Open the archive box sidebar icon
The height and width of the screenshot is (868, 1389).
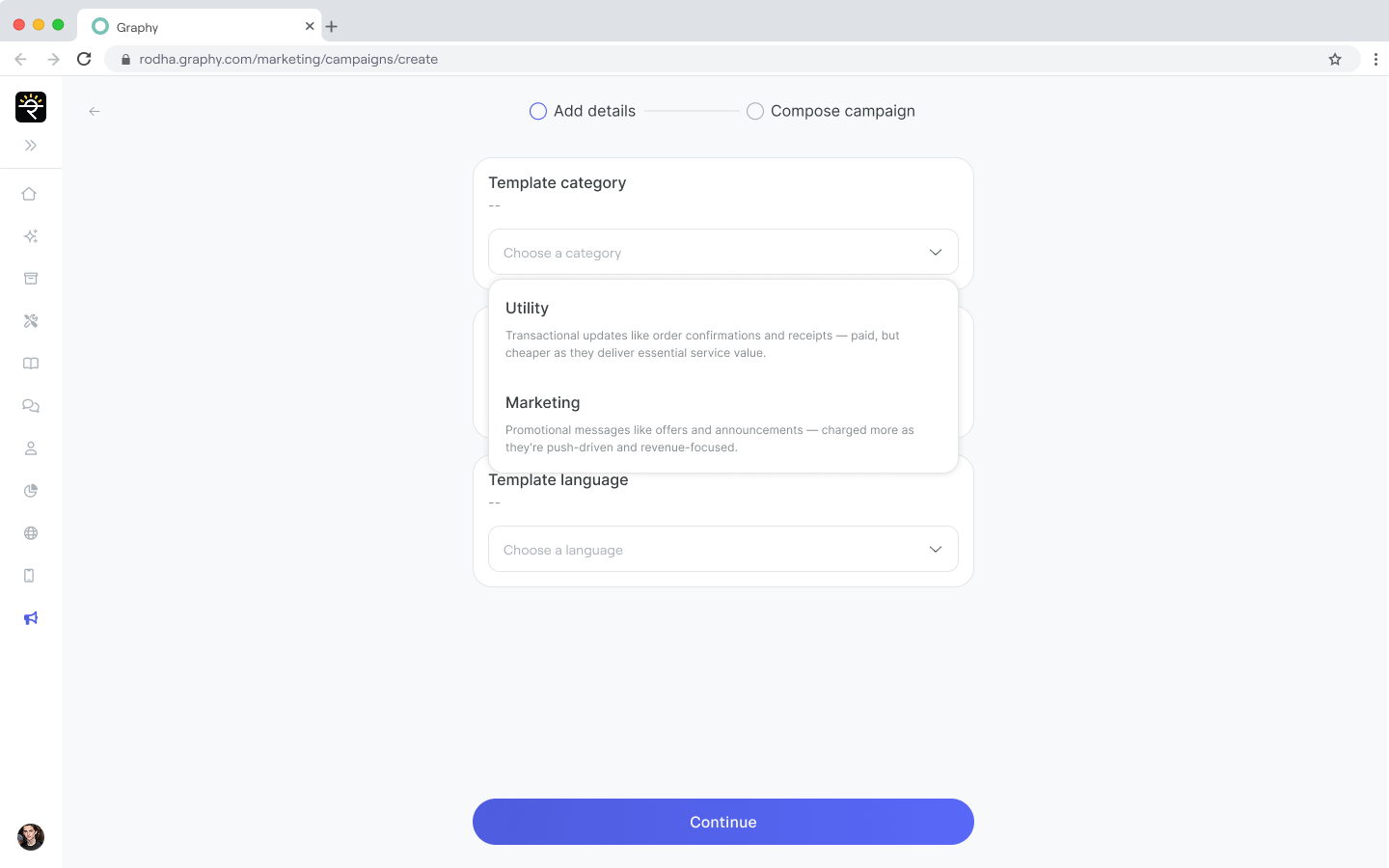(30, 279)
